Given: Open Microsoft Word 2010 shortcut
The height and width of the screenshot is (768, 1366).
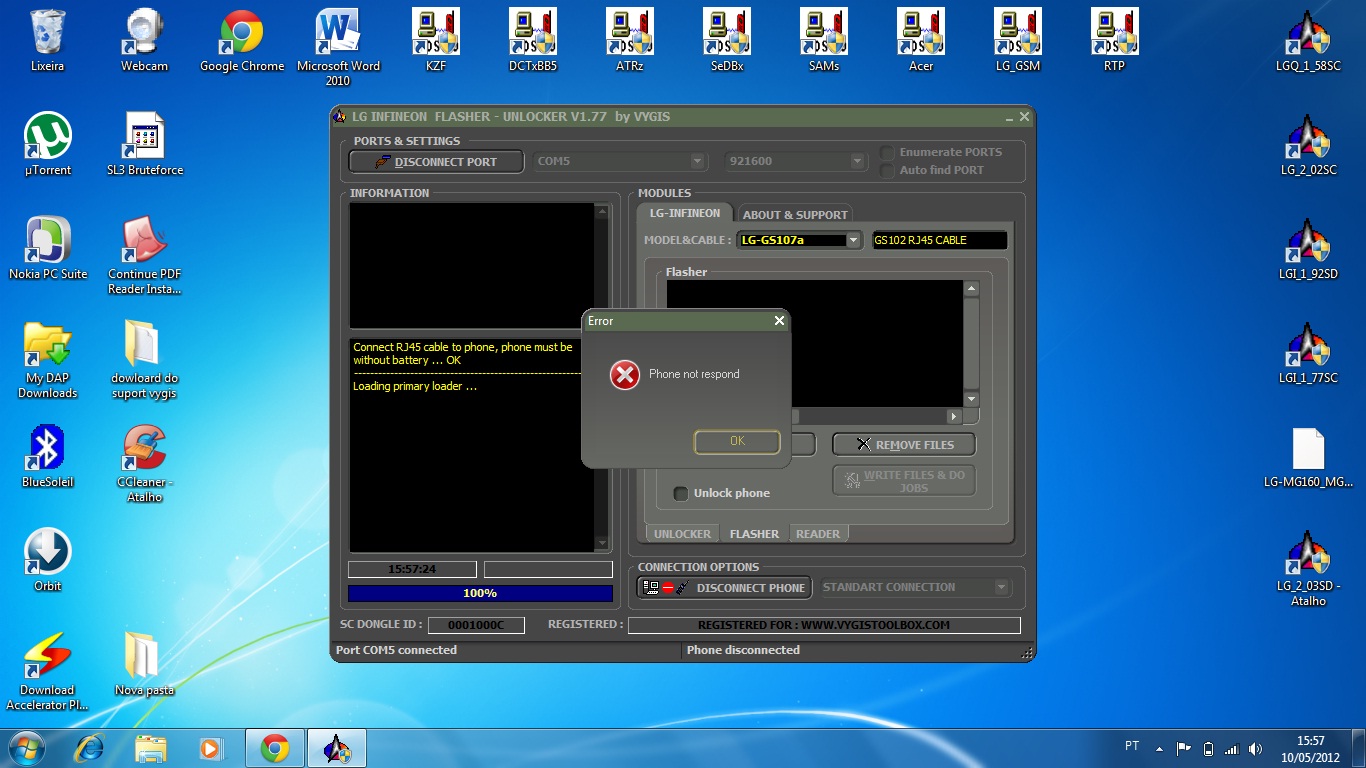Looking at the screenshot, I should pyautogui.click(x=338, y=47).
